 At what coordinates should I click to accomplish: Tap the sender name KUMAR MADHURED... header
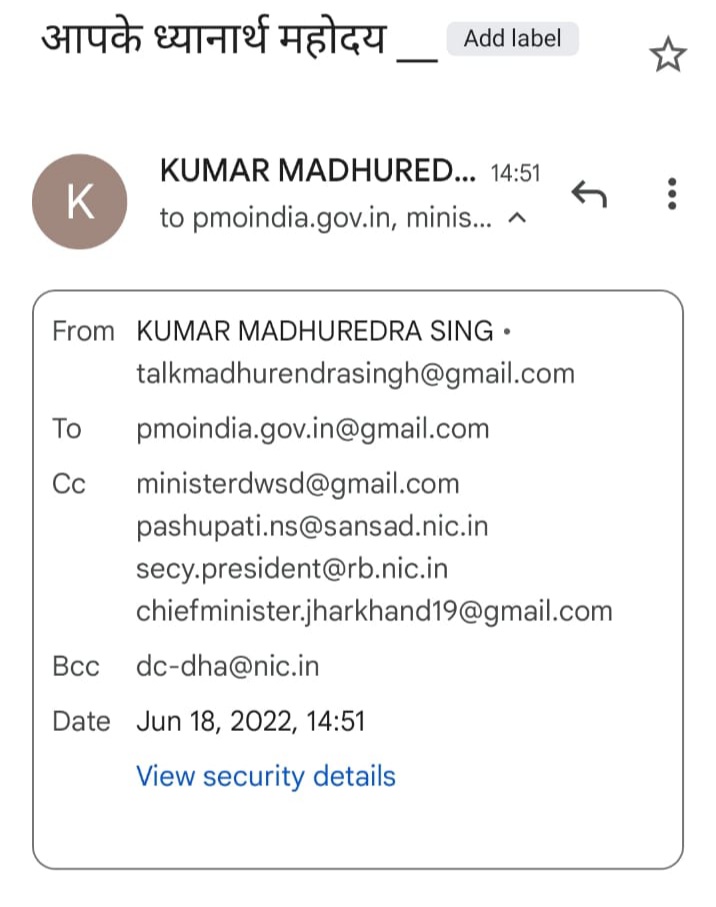pyautogui.click(x=318, y=171)
